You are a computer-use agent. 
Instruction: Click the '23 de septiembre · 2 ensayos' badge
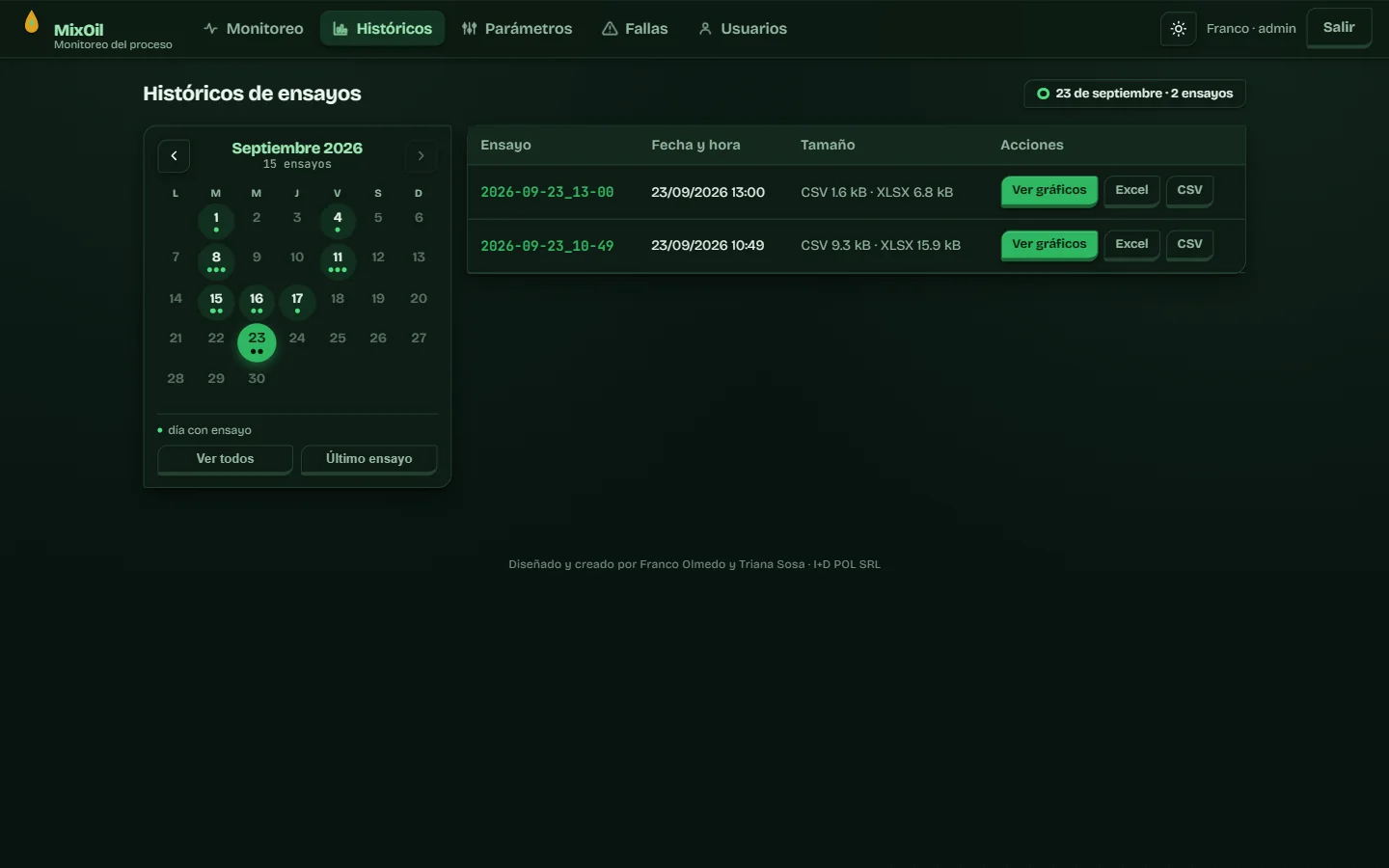(1134, 94)
